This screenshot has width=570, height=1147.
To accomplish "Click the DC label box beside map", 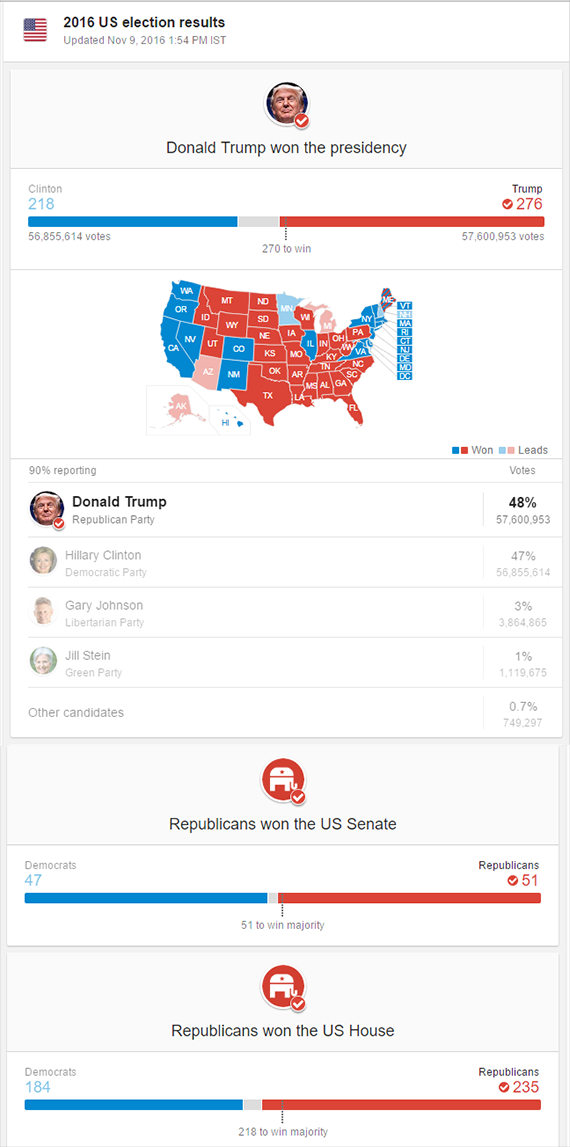I will click(x=405, y=375).
